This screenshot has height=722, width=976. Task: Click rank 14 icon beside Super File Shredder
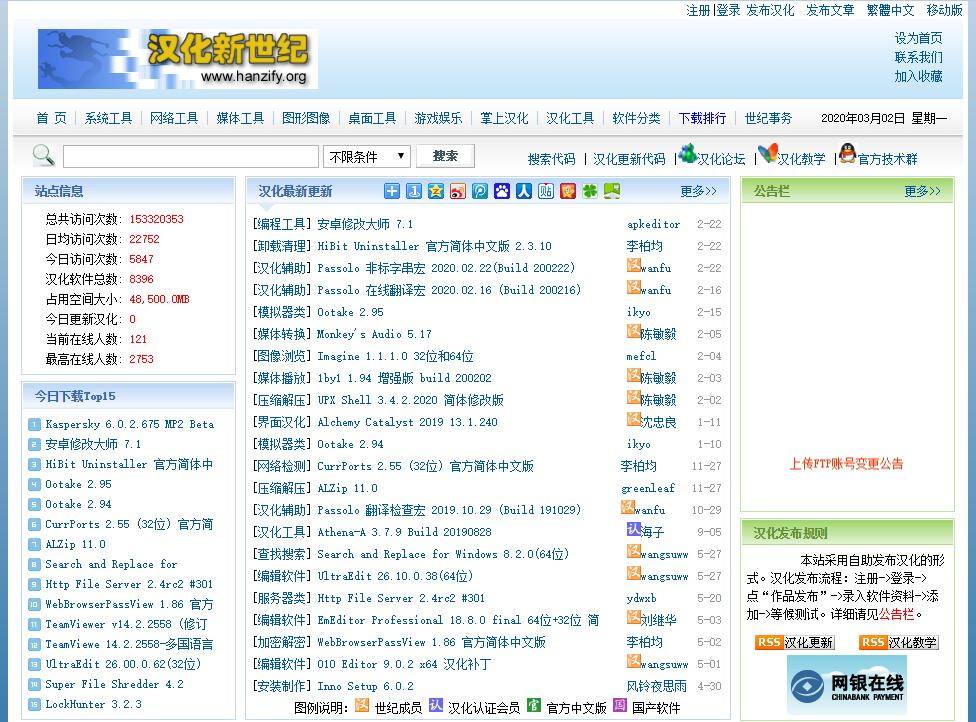pyautogui.click(x=34, y=685)
